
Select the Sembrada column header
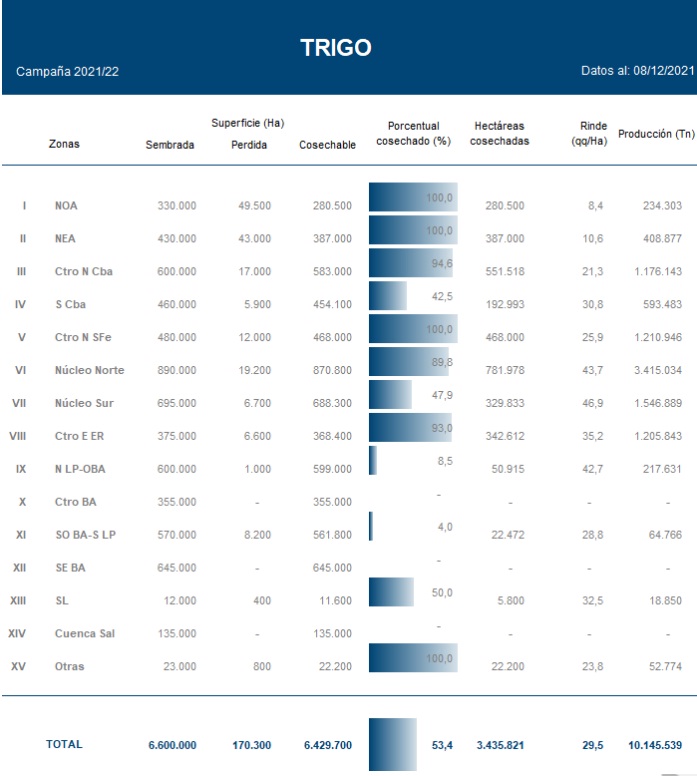coord(170,145)
